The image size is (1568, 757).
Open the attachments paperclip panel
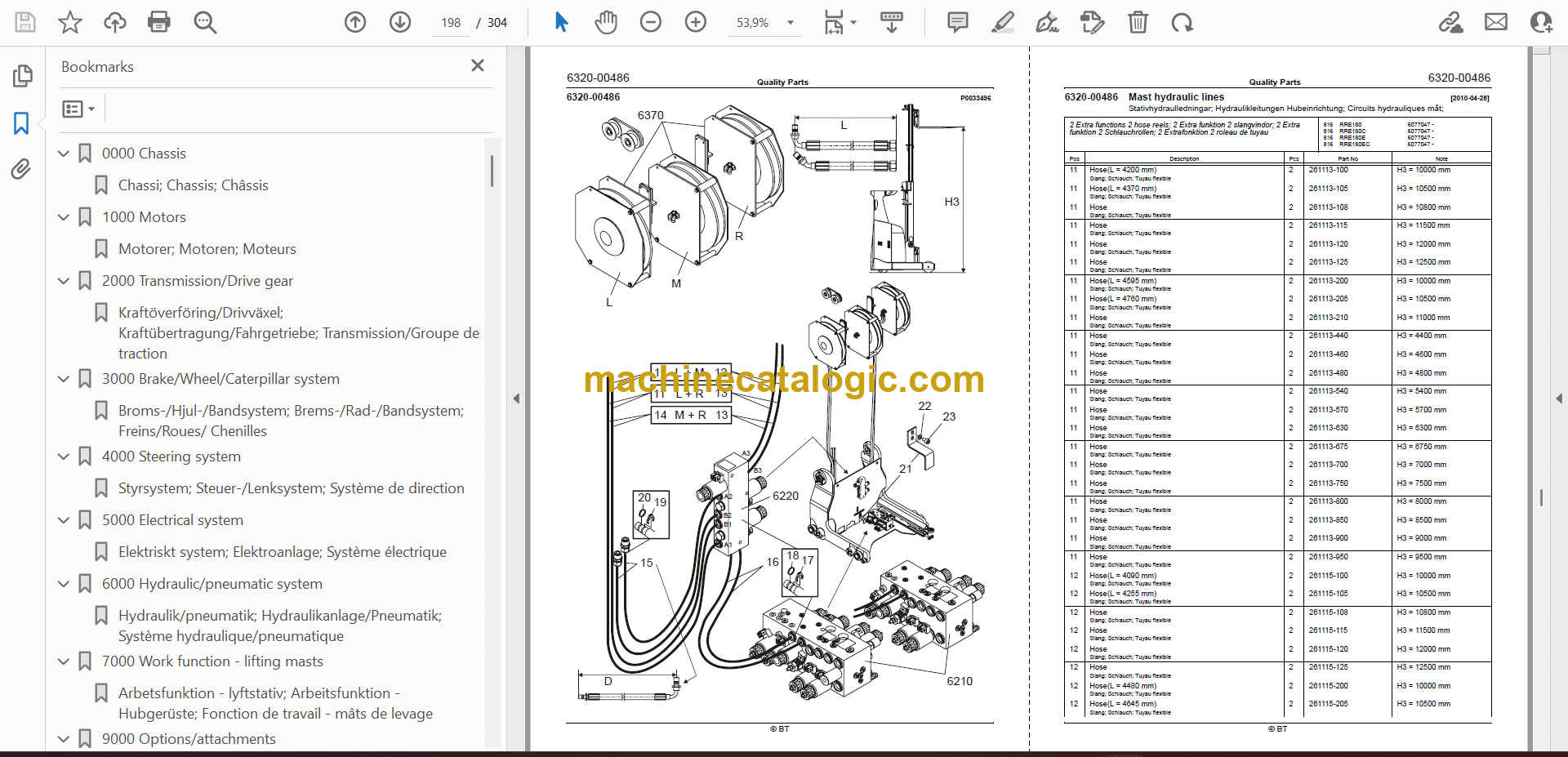(x=21, y=169)
